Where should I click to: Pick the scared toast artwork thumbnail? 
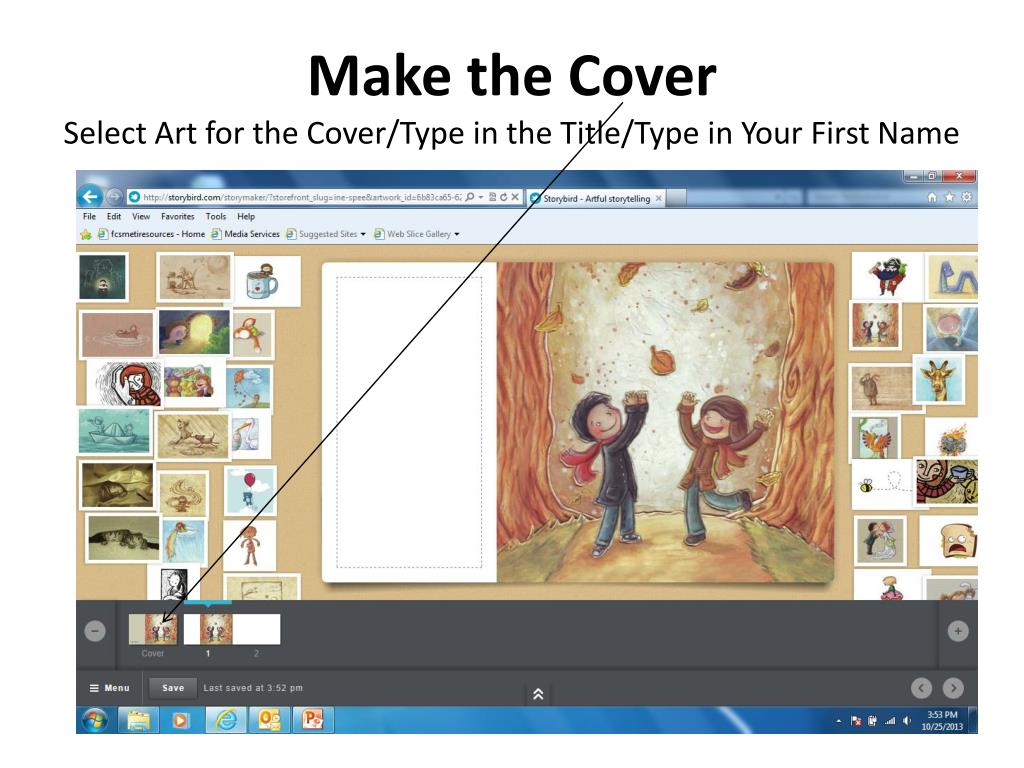coord(951,541)
